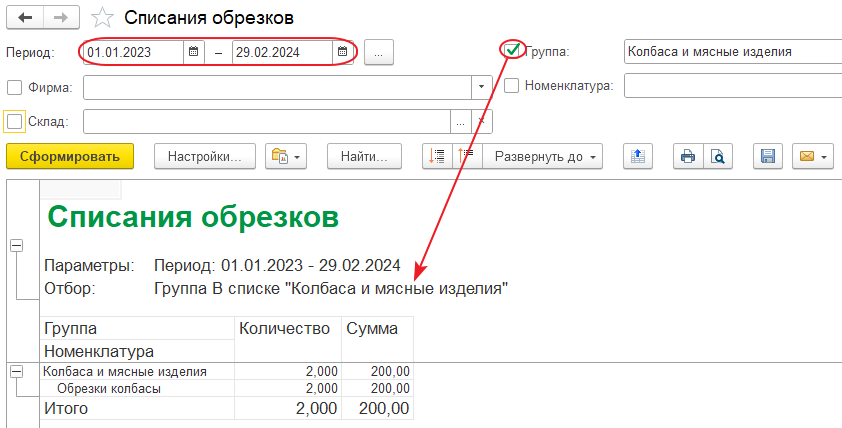Enable the Фирма filter checkbox
Viewport: 842px width, 428px height.
(14, 87)
